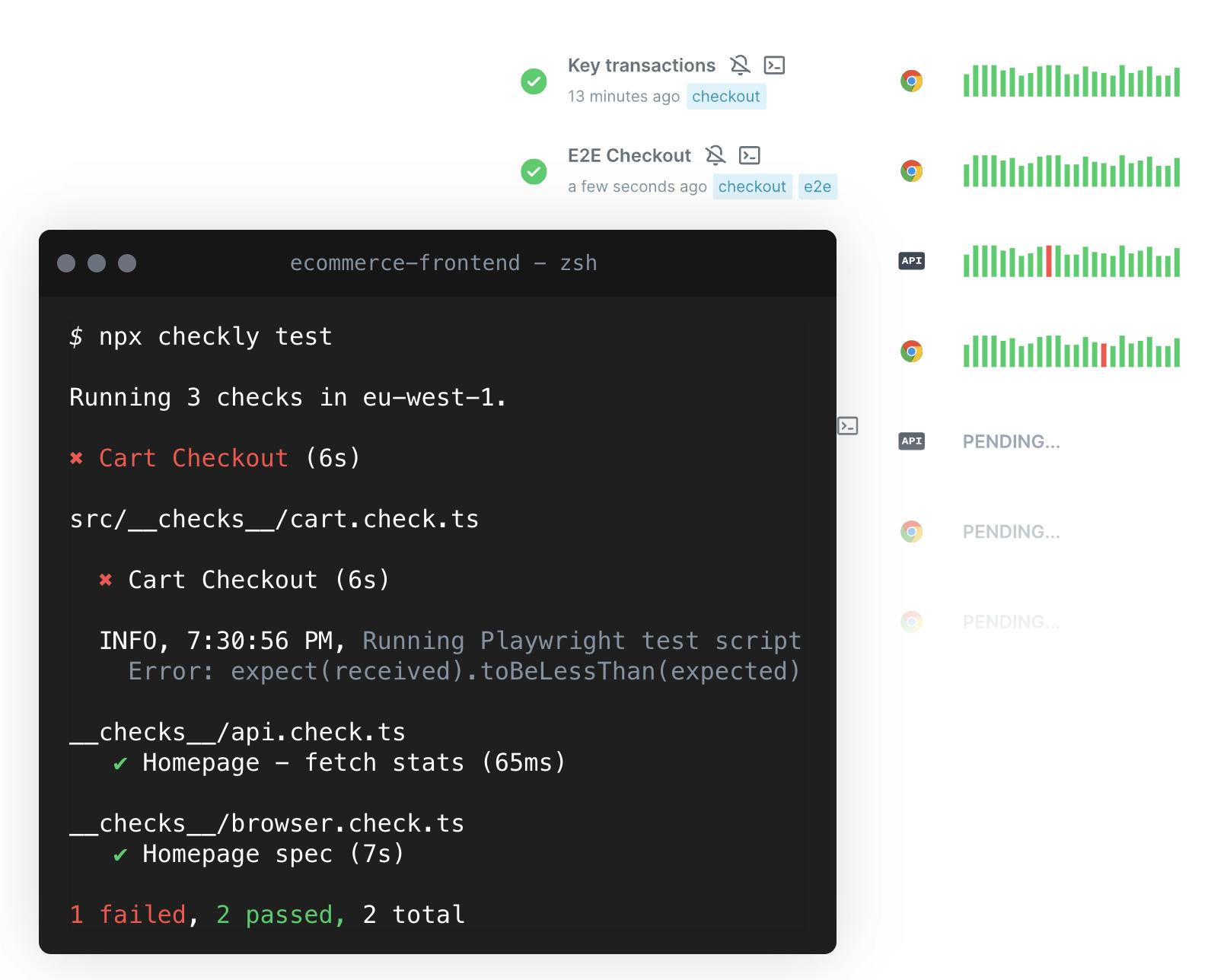Click the E2E Checkout terminal icon
The height and width of the screenshot is (980, 1227).
coord(750,156)
